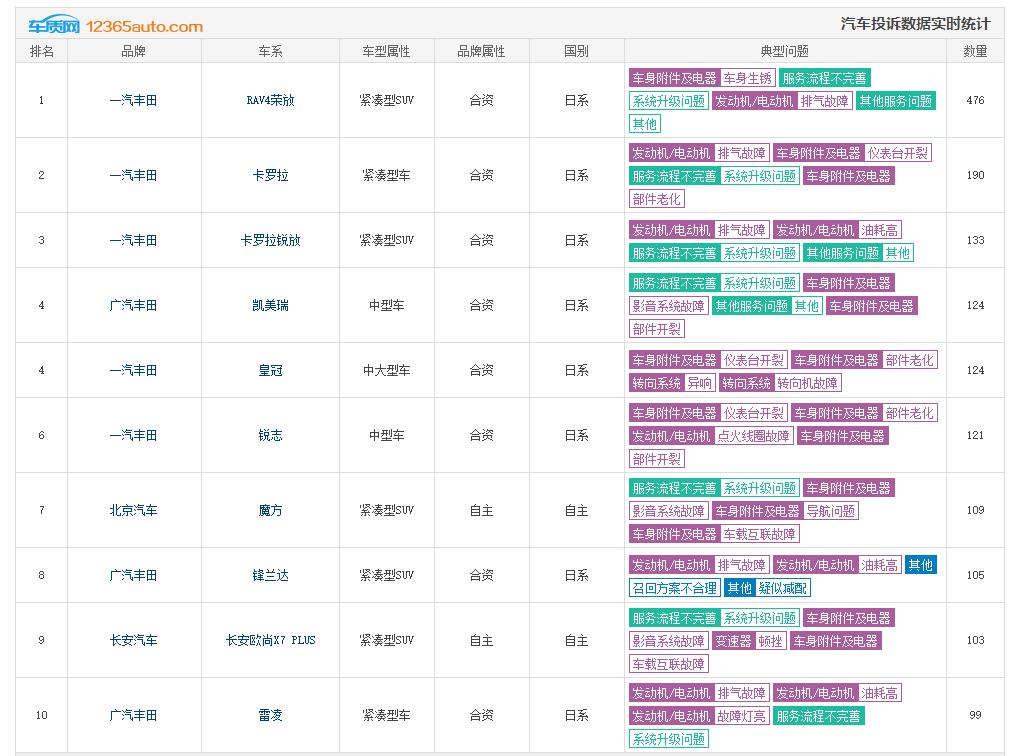1012x756 pixels.
Task: Click 故障灯亮 tag in 雷凌 row
Action: [742, 716]
